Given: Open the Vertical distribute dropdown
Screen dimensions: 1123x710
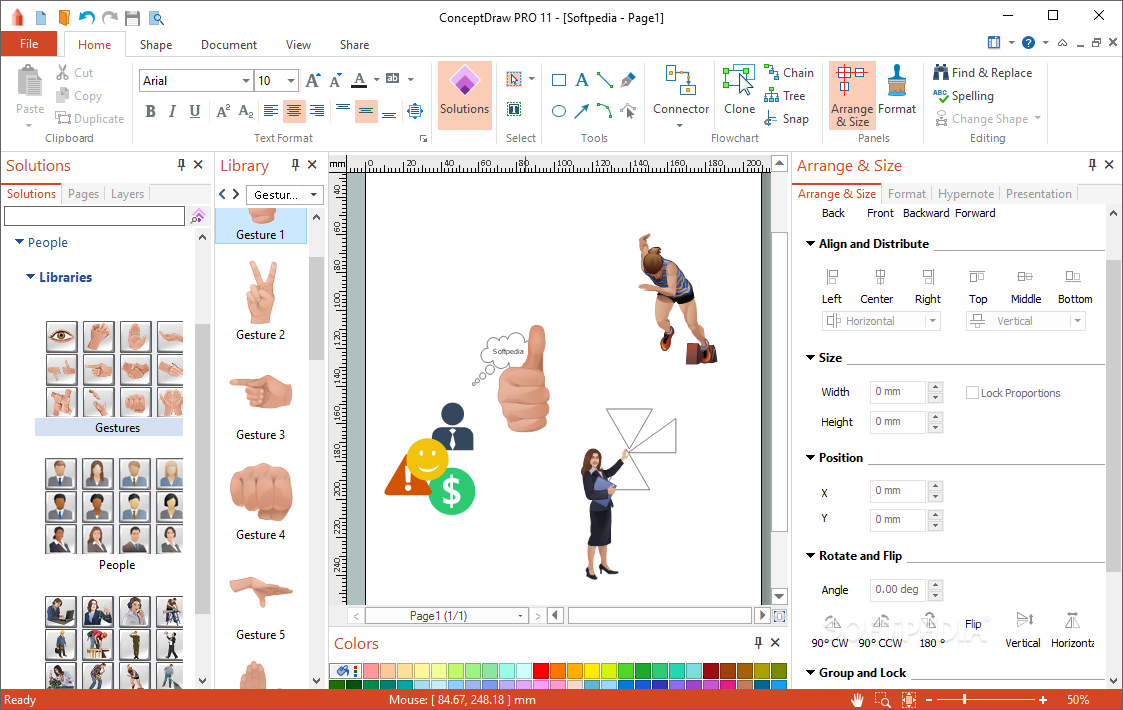Looking at the screenshot, I should (x=1077, y=321).
